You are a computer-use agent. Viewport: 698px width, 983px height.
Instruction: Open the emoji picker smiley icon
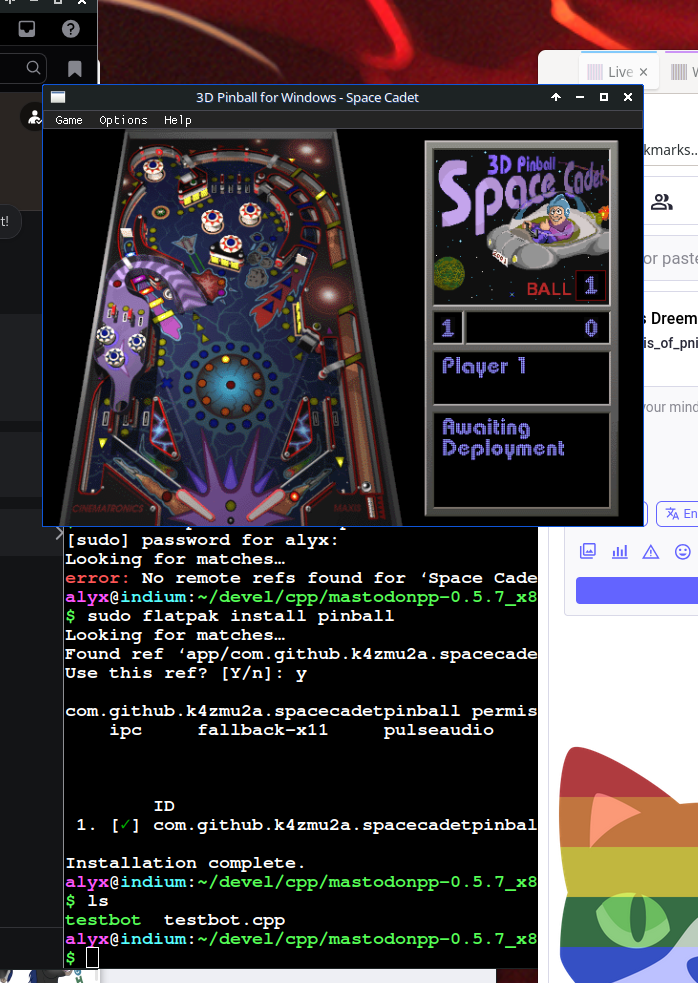click(683, 551)
